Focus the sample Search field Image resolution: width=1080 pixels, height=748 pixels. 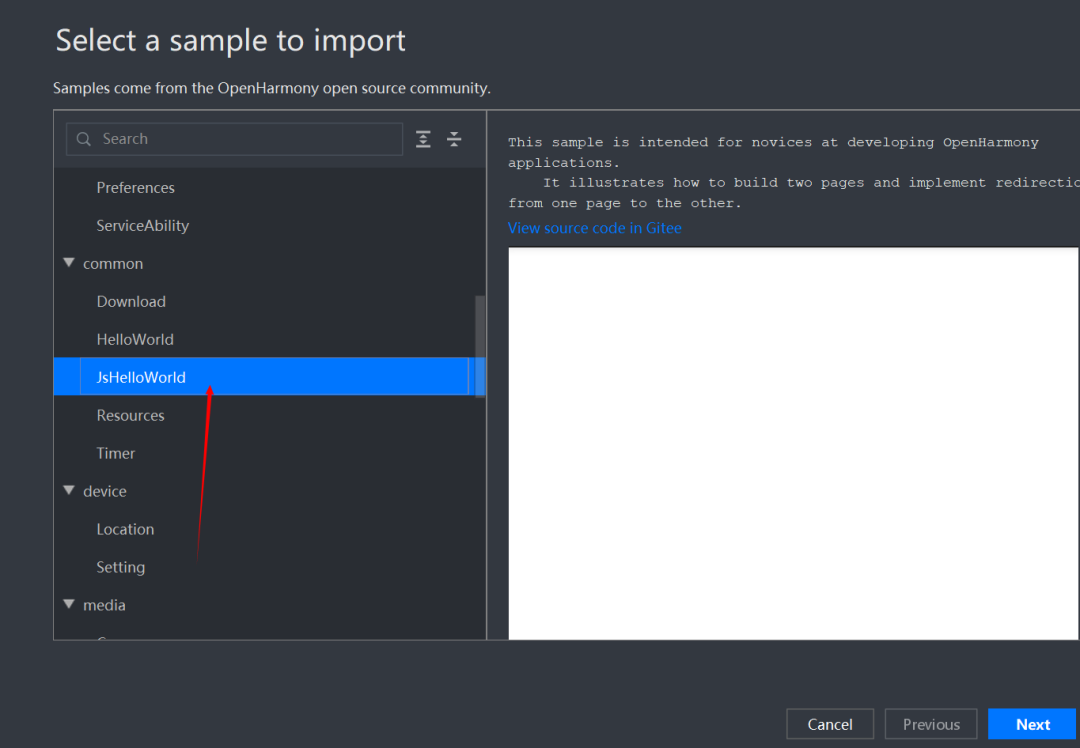coord(245,139)
